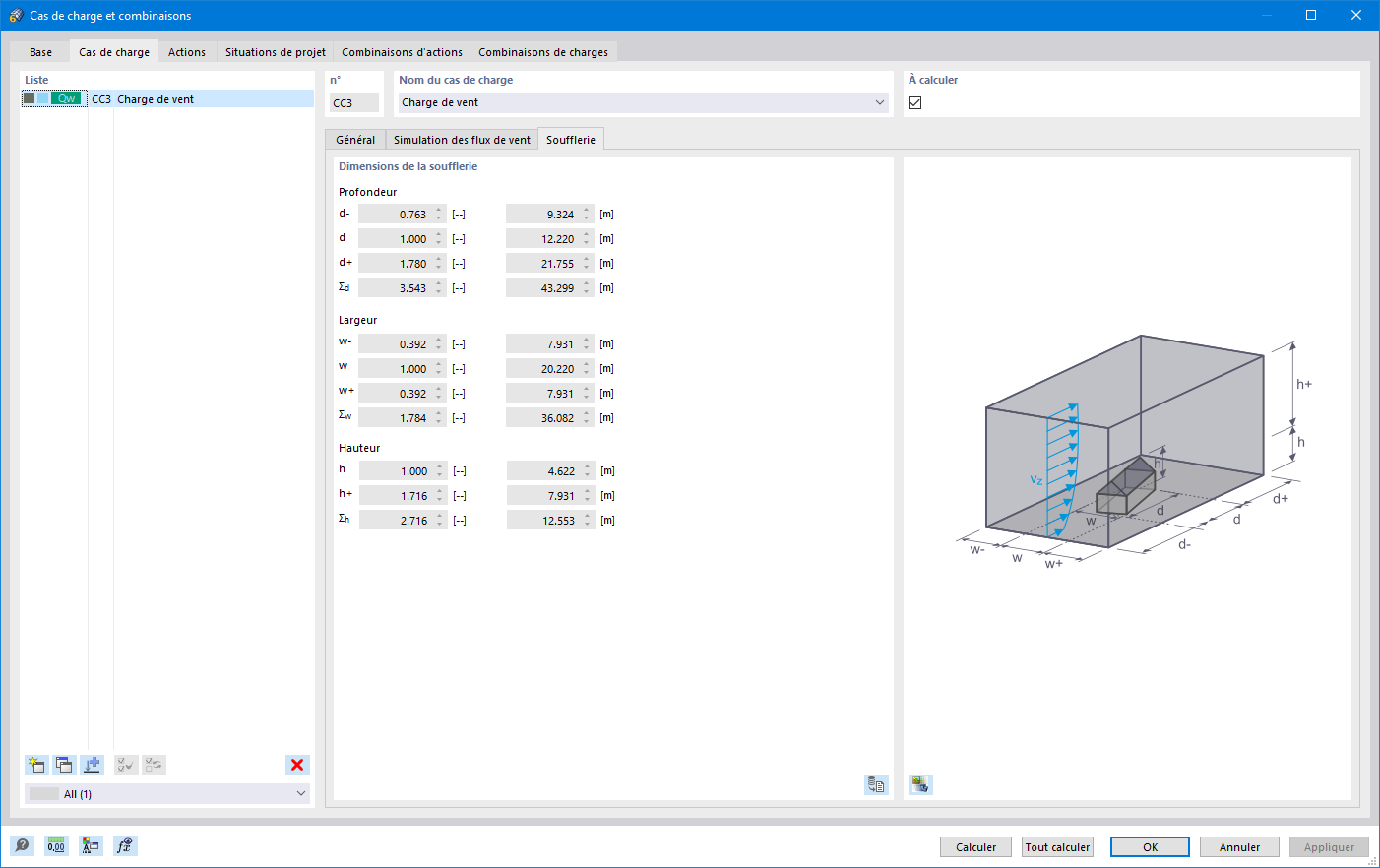Viewport: 1380px width, 868px height.
Task: Select the Soufflerie sub-tab
Action: click(x=571, y=140)
